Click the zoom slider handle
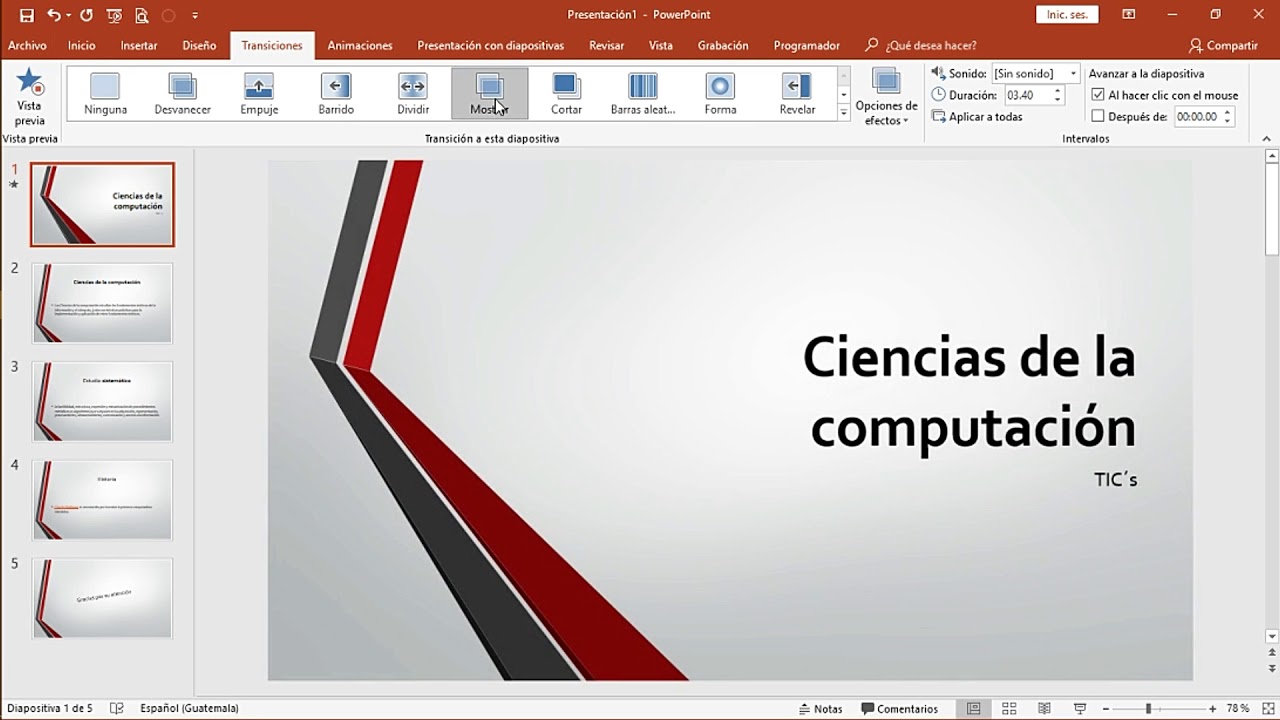Image resolution: width=1280 pixels, height=720 pixels. [x=1148, y=708]
